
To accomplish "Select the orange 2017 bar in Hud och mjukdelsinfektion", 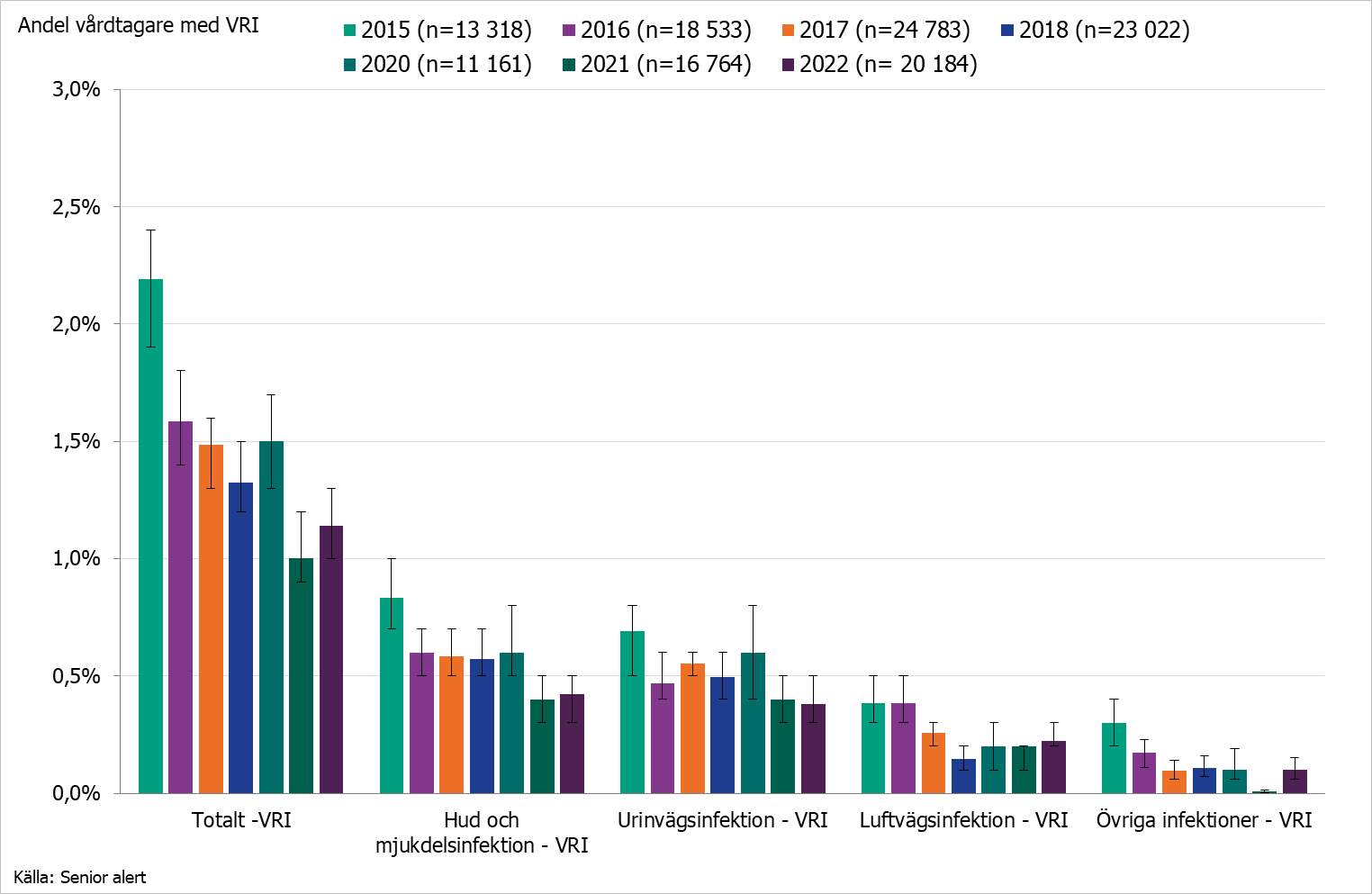I will click(452, 725).
